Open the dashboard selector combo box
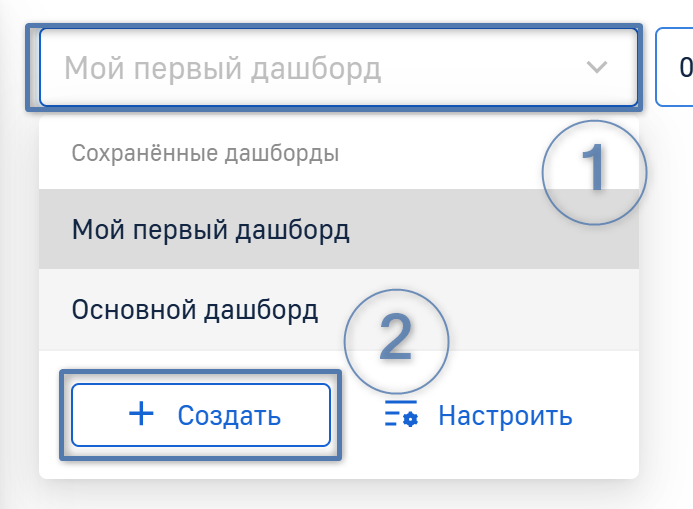The image size is (693, 509). coord(337,68)
